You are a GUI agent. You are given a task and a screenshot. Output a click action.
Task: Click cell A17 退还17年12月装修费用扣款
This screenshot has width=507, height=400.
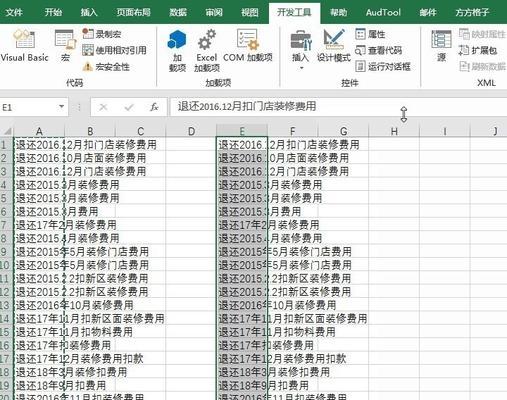tap(39, 359)
